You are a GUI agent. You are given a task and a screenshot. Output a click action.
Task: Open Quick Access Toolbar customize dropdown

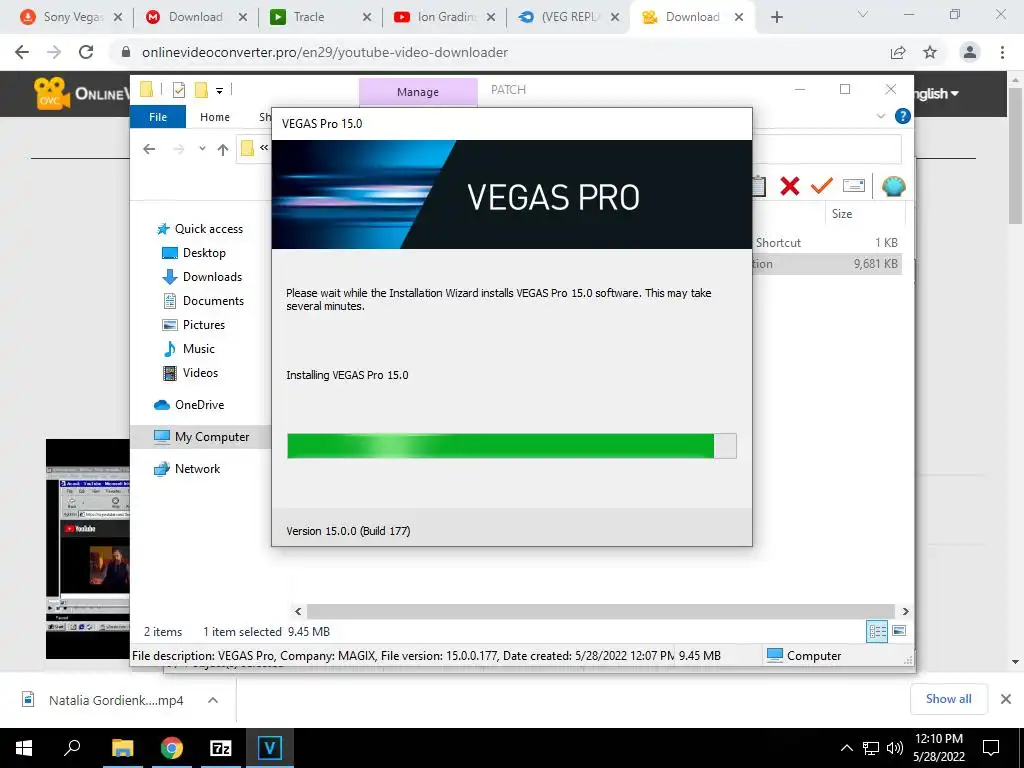tap(219, 91)
